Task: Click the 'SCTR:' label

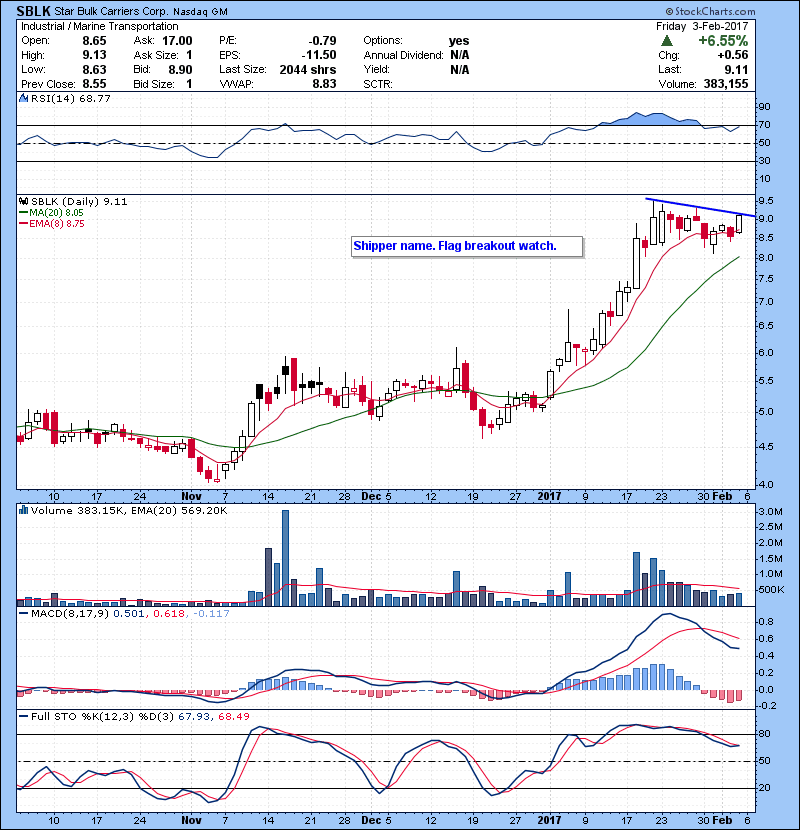Action: 377,84
